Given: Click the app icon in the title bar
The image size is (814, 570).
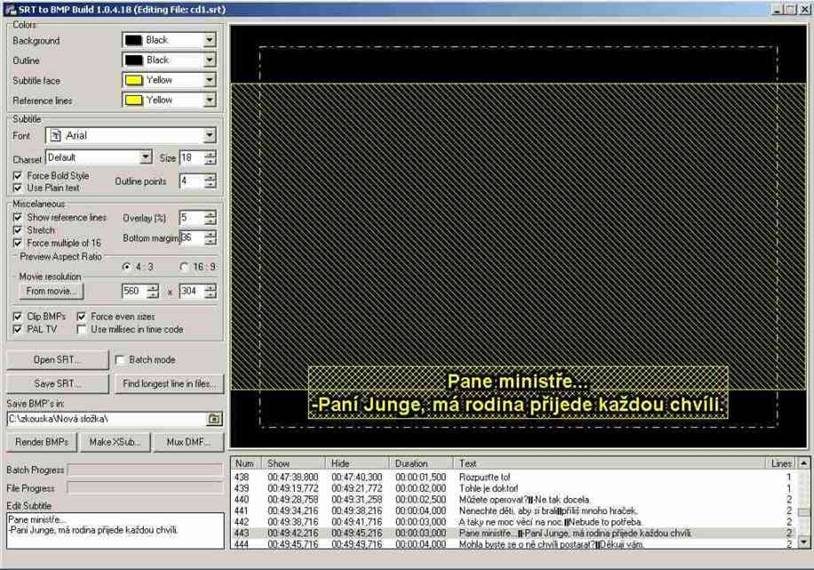Looking at the screenshot, I should click(x=10, y=9).
